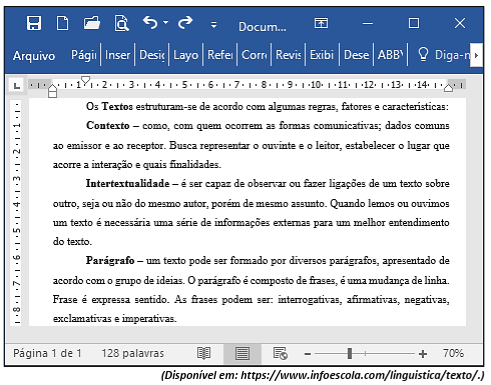Screen dimensions: 491x385
Task: Switch to the Inserir tab
Action: [117, 55]
